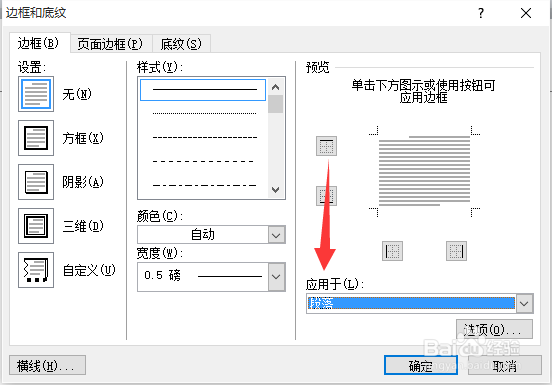
Task: Switch to the 边框(B) tab
Action: [39, 44]
